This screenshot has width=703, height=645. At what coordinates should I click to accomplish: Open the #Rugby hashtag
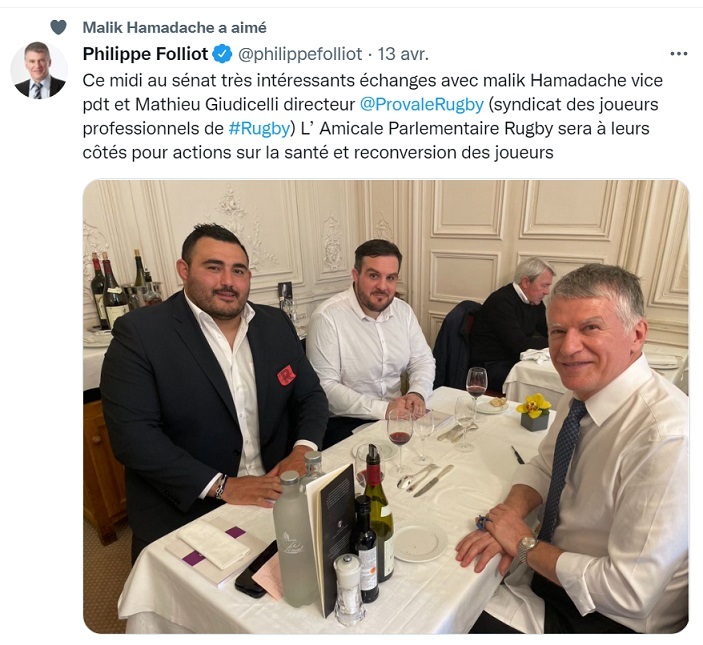259,129
